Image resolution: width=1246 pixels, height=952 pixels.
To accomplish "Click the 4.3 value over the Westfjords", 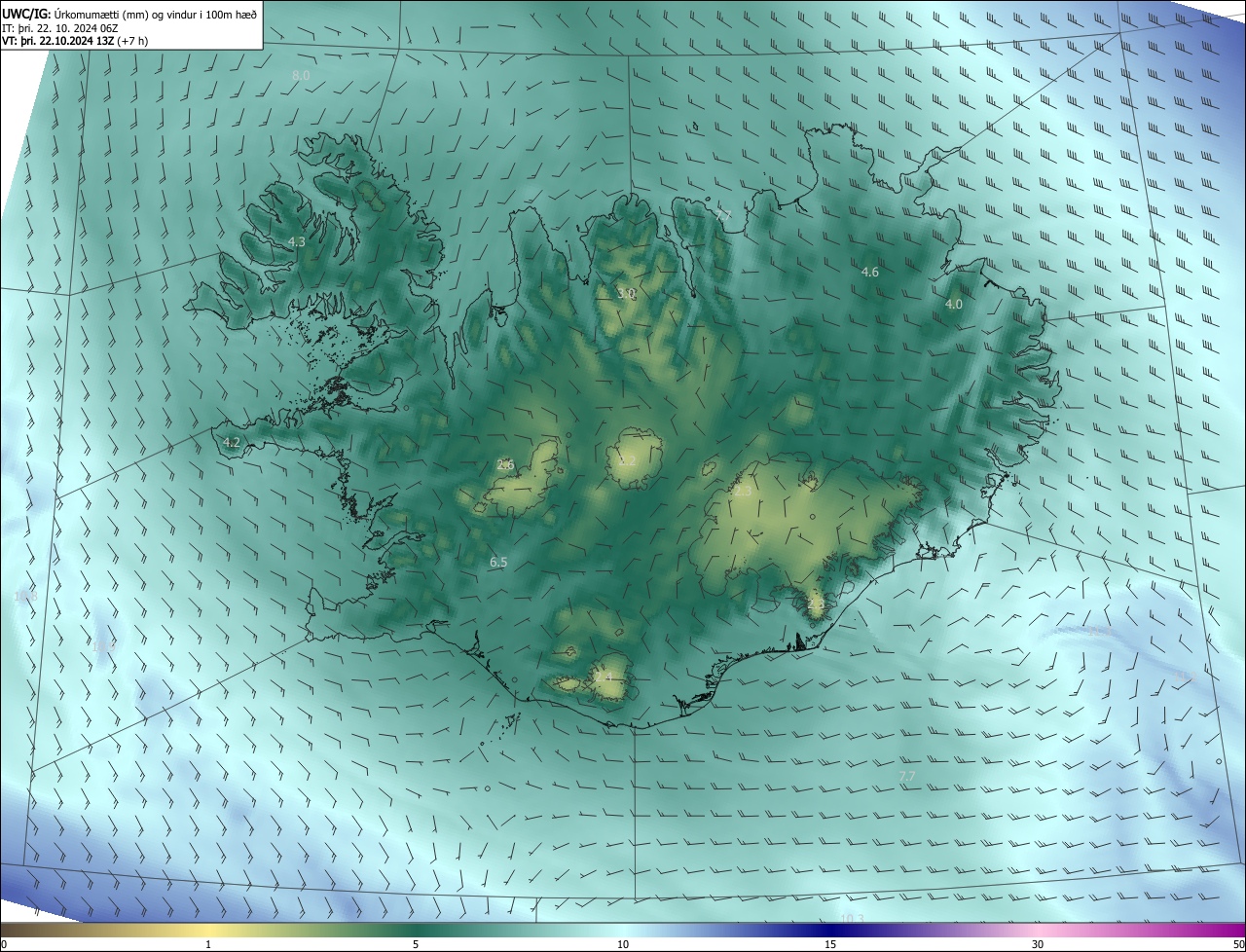I will [297, 241].
